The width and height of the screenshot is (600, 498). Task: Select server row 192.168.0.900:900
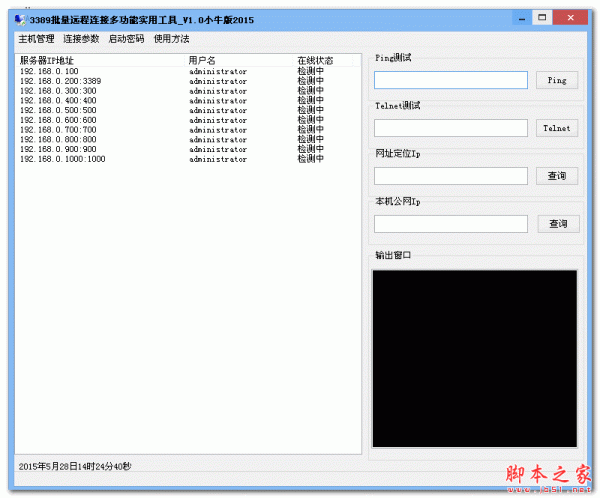(x=188, y=149)
